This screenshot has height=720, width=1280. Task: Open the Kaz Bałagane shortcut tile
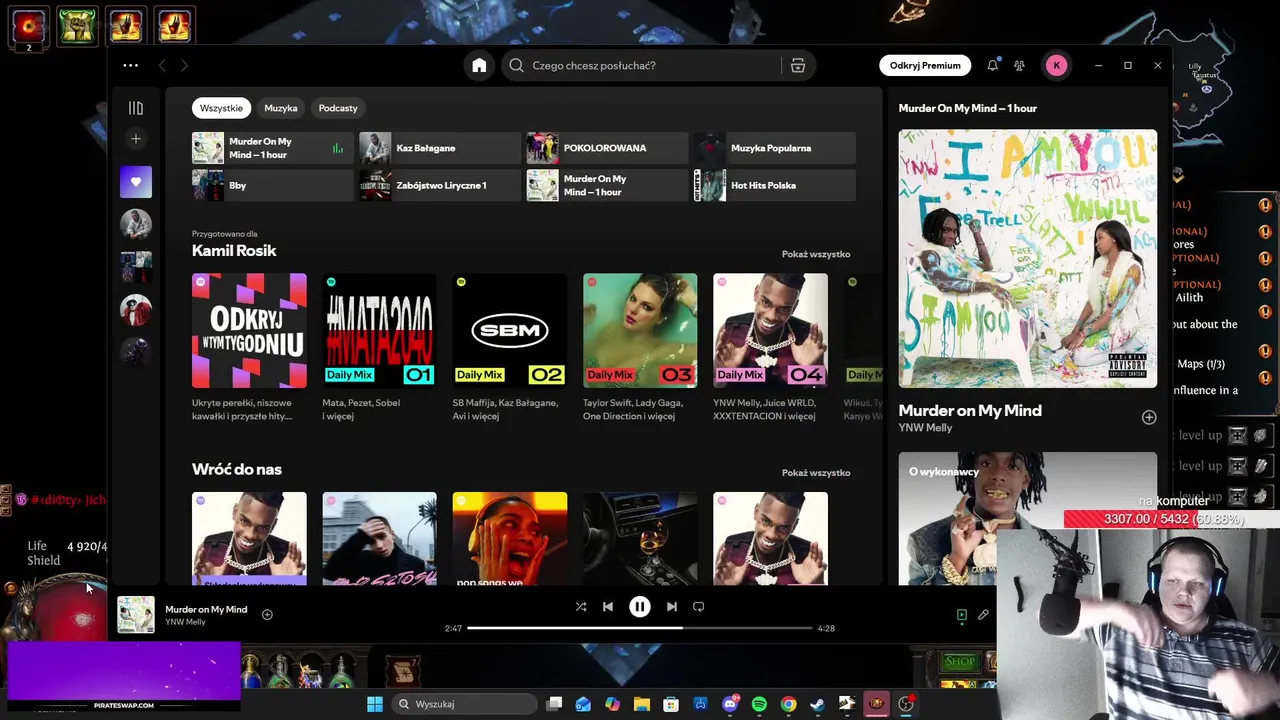pos(440,148)
